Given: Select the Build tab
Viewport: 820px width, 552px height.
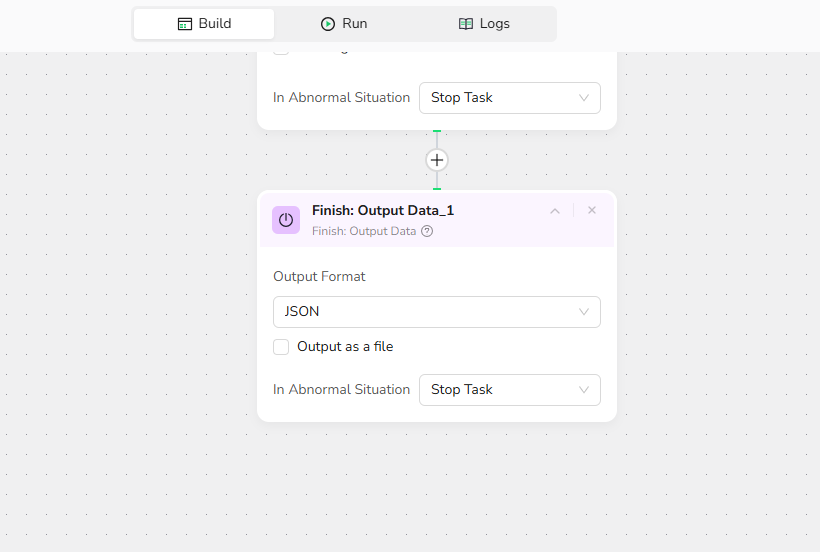Looking at the screenshot, I should 204,24.
